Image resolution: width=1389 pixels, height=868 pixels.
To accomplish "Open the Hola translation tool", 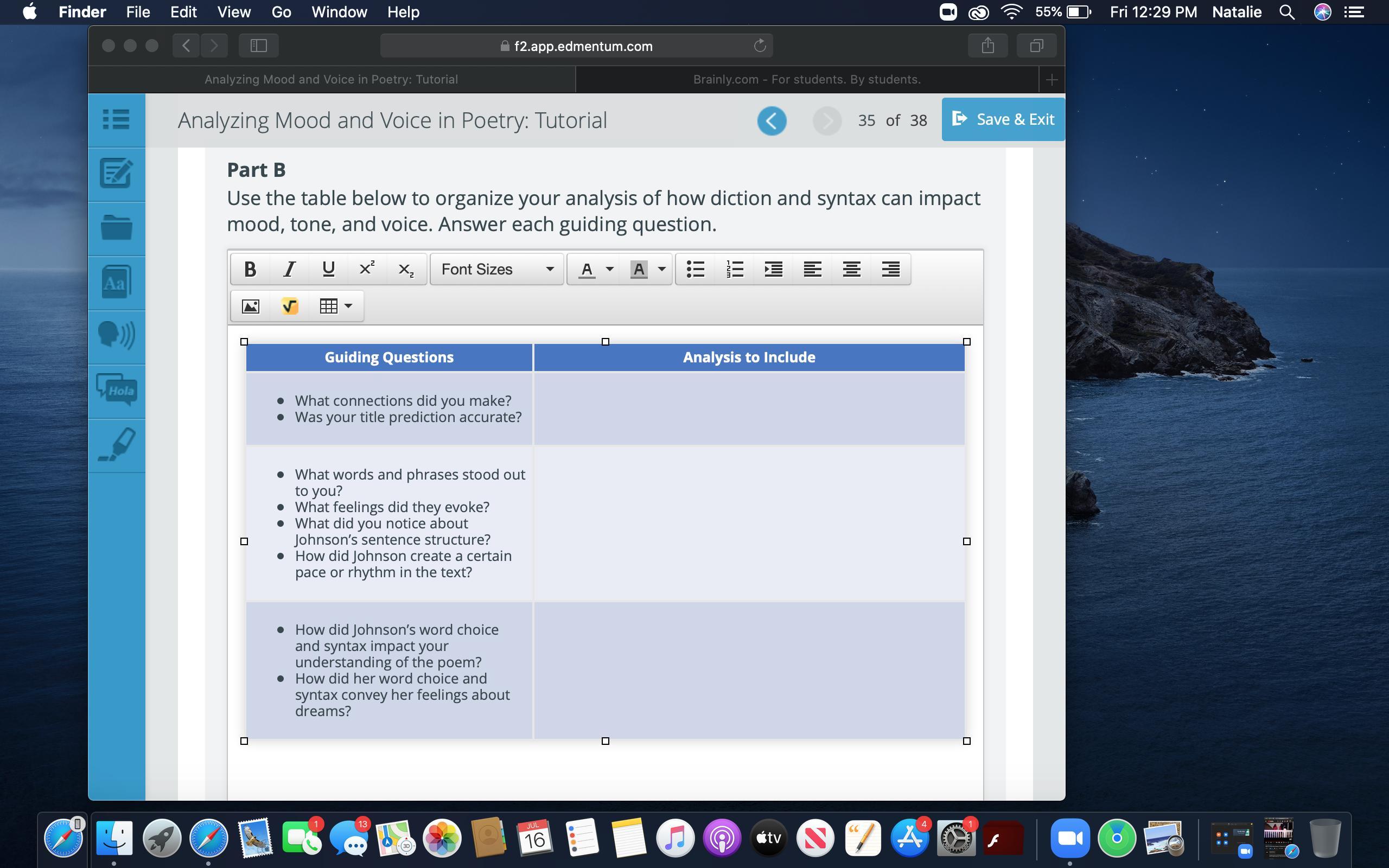I will click(116, 391).
